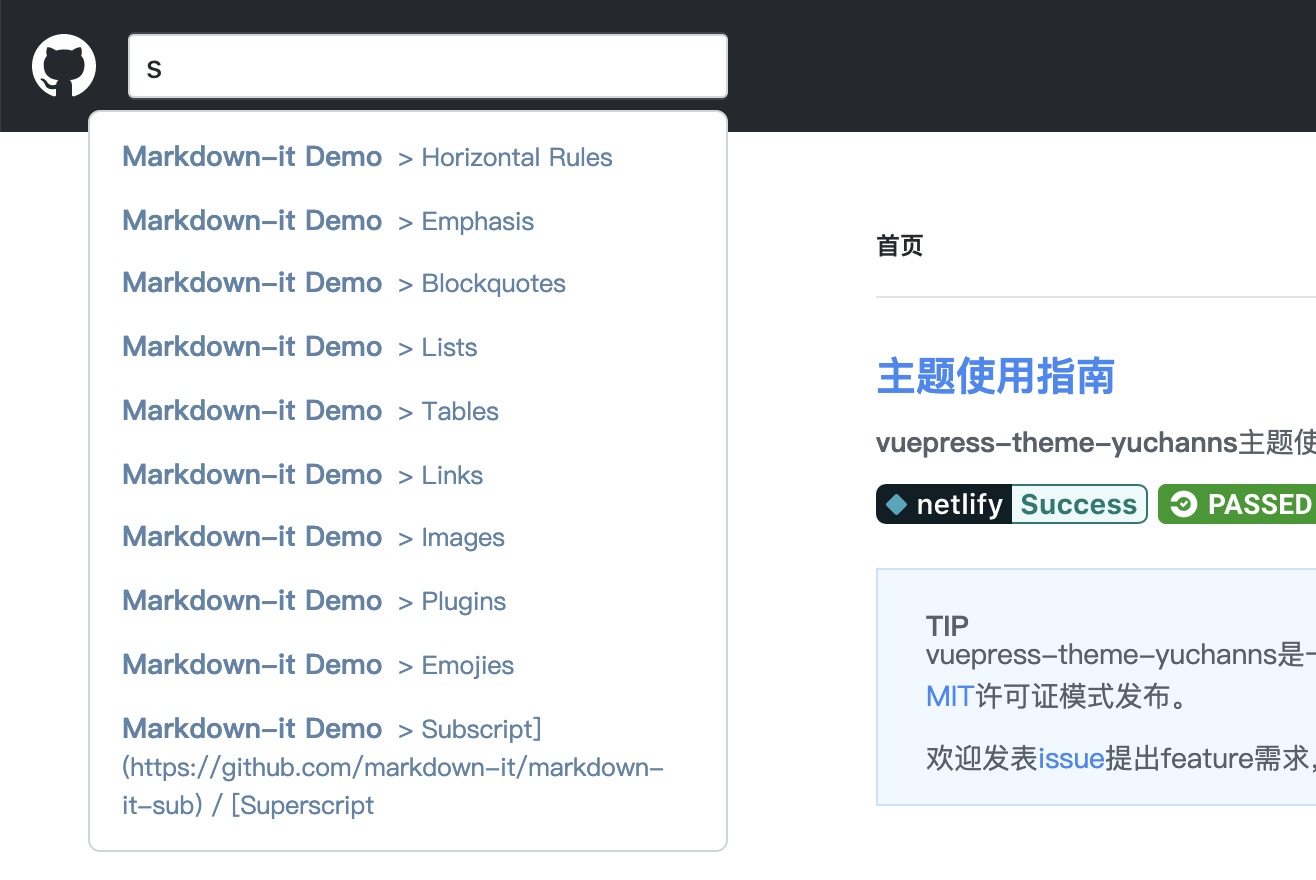Select the Tables search suggestion

[408, 411]
